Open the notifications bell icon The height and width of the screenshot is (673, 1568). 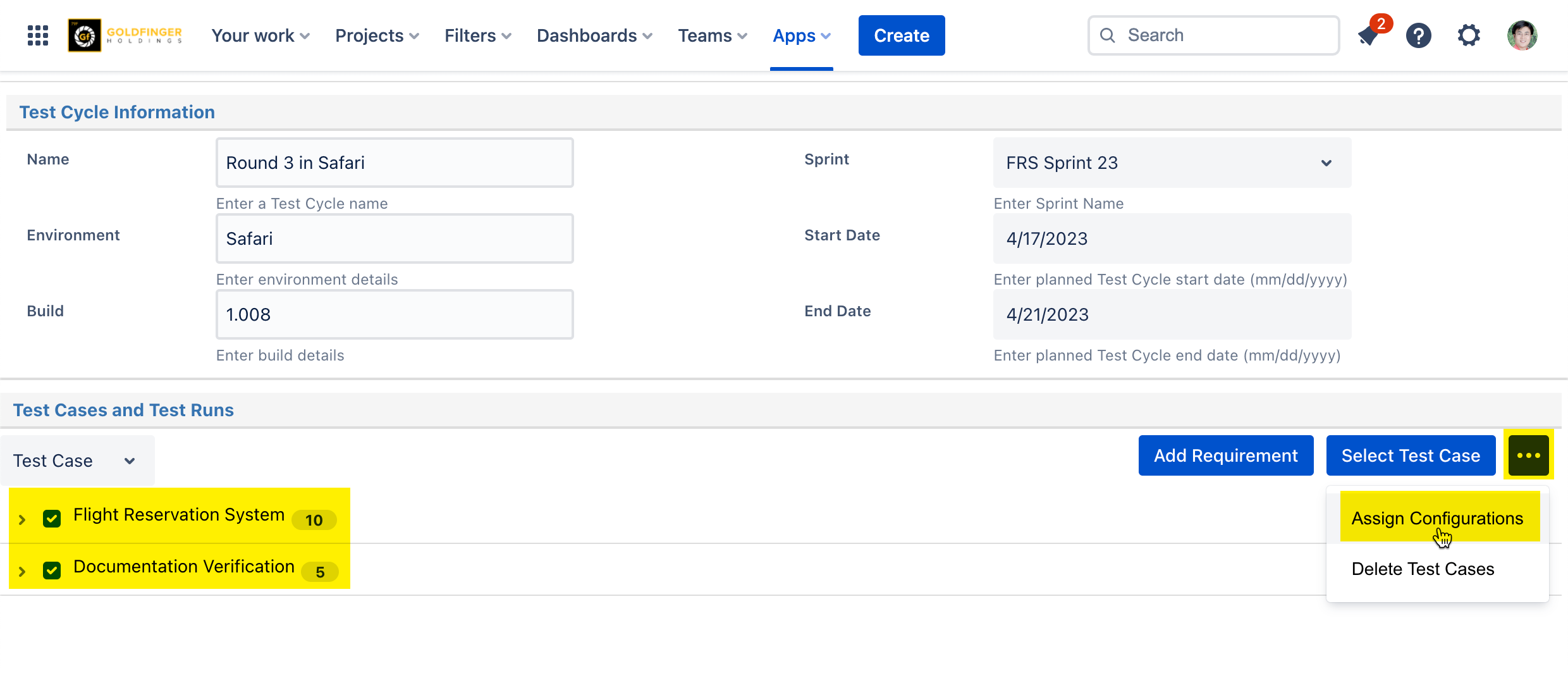pyautogui.click(x=1369, y=35)
